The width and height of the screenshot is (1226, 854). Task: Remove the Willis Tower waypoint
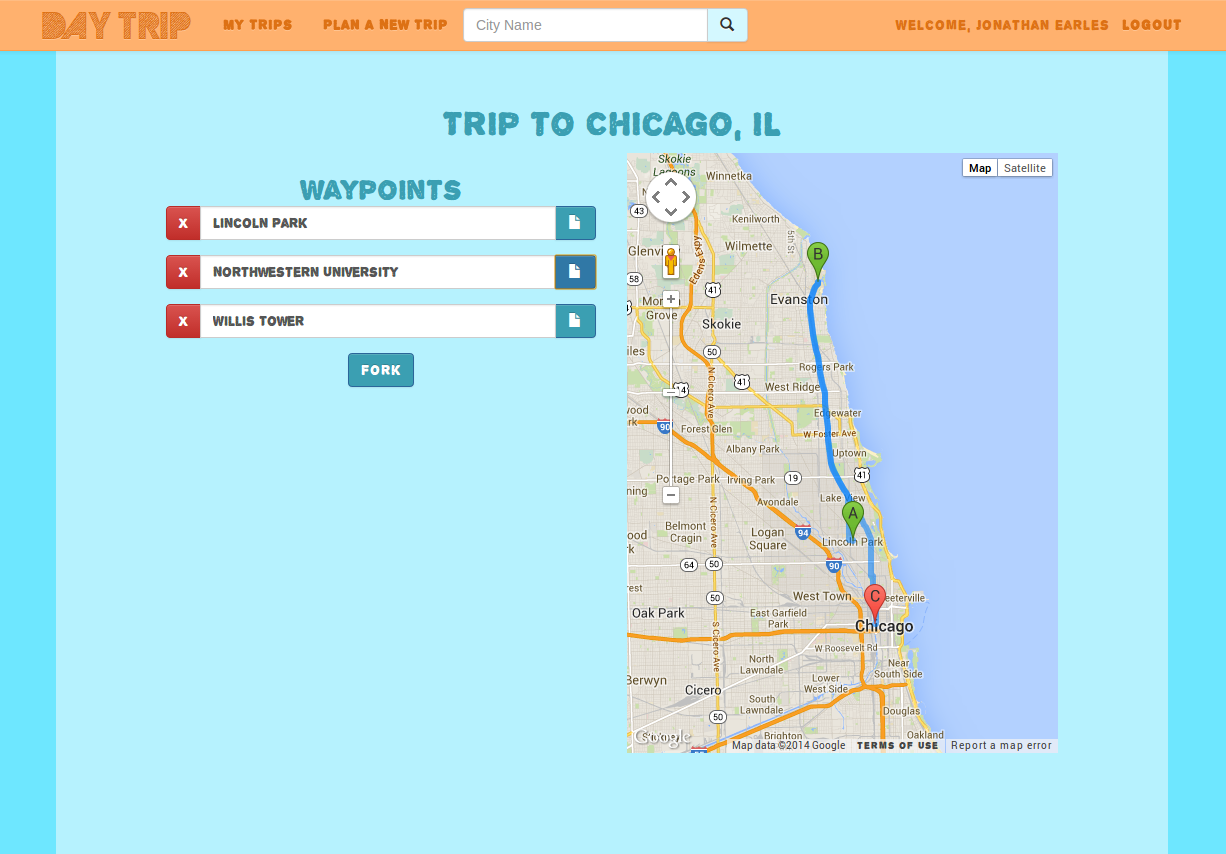(183, 321)
